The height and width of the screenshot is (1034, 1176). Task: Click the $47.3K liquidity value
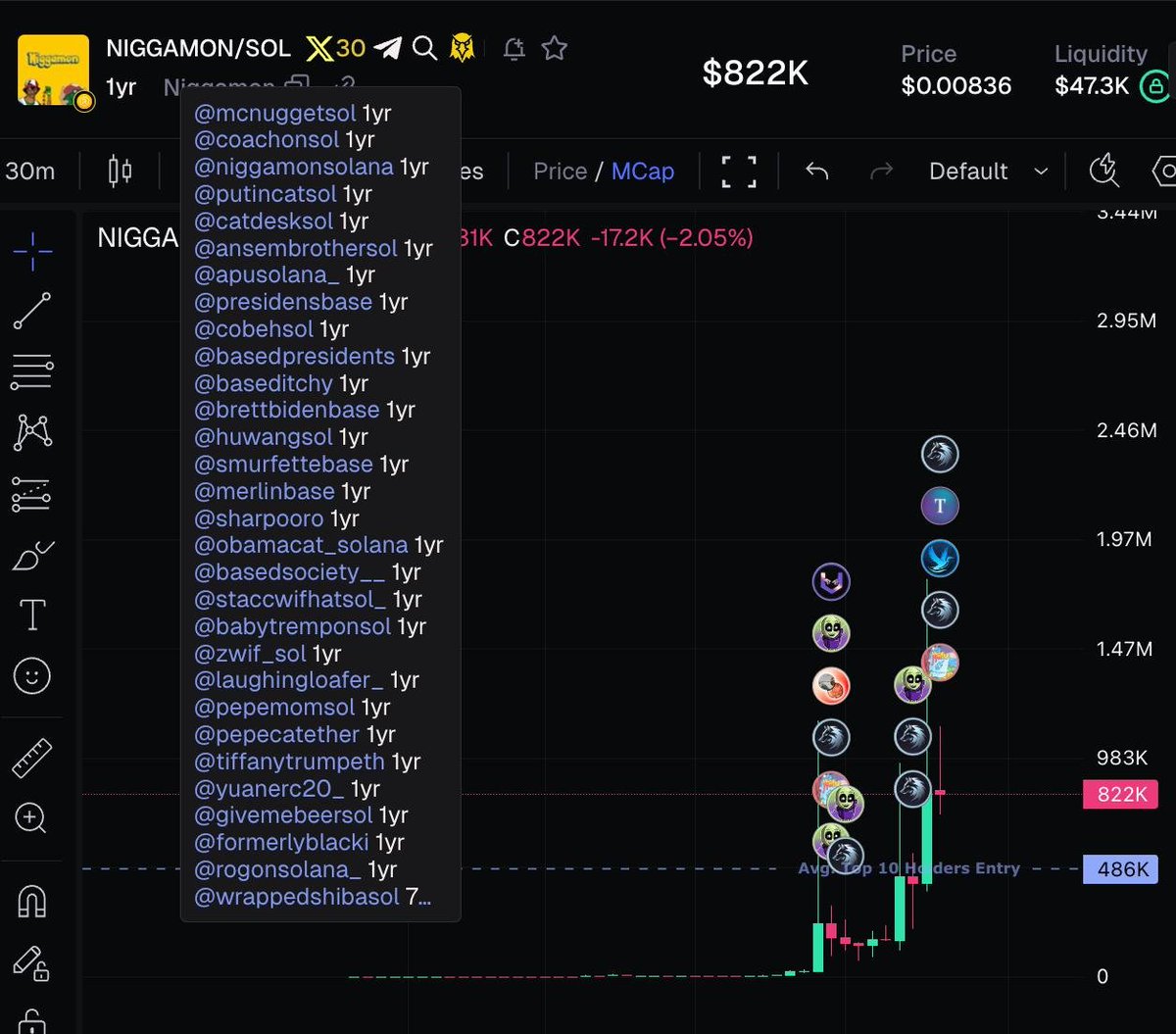click(1093, 86)
